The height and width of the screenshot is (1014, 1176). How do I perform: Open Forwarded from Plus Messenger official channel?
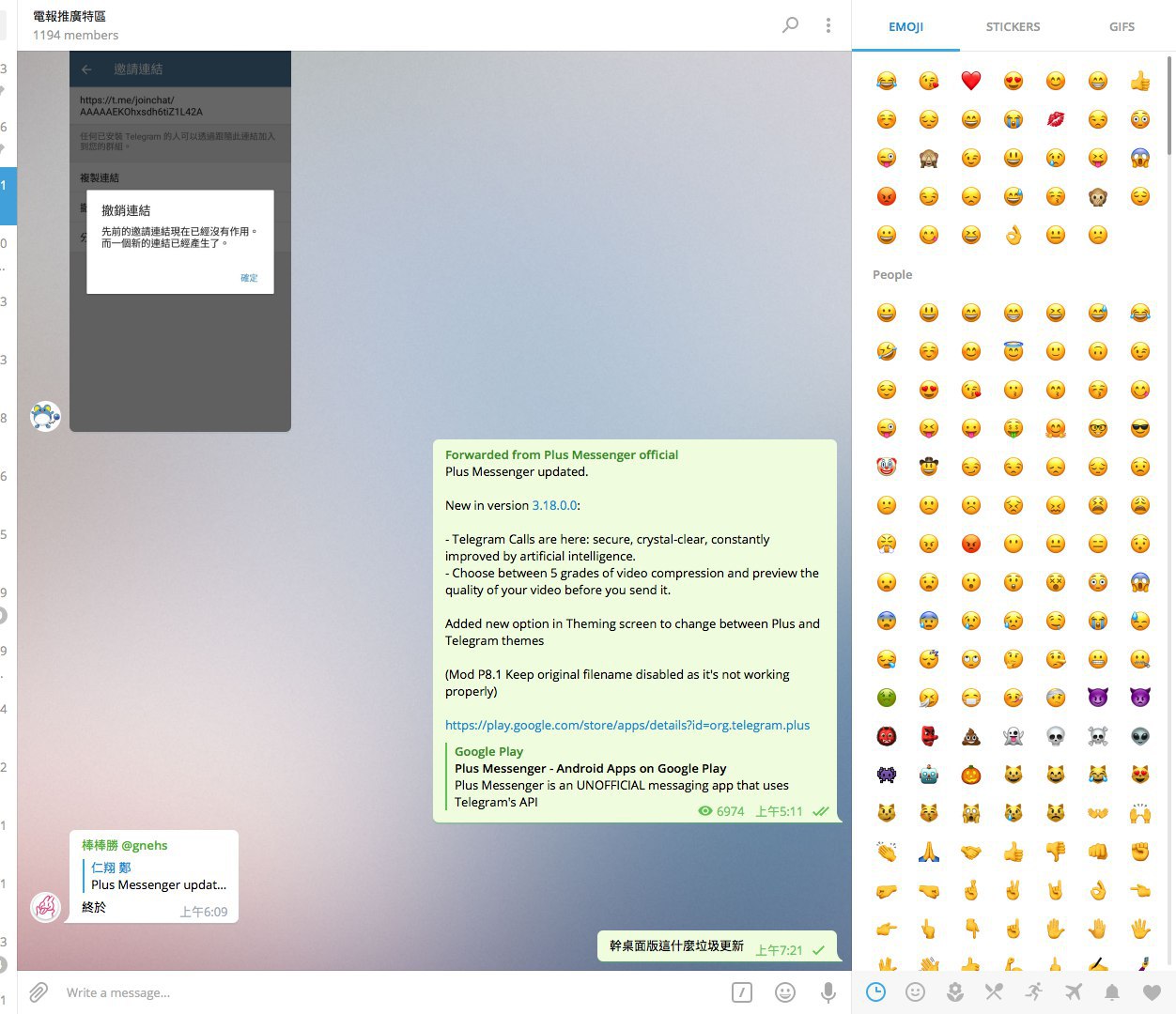562,454
